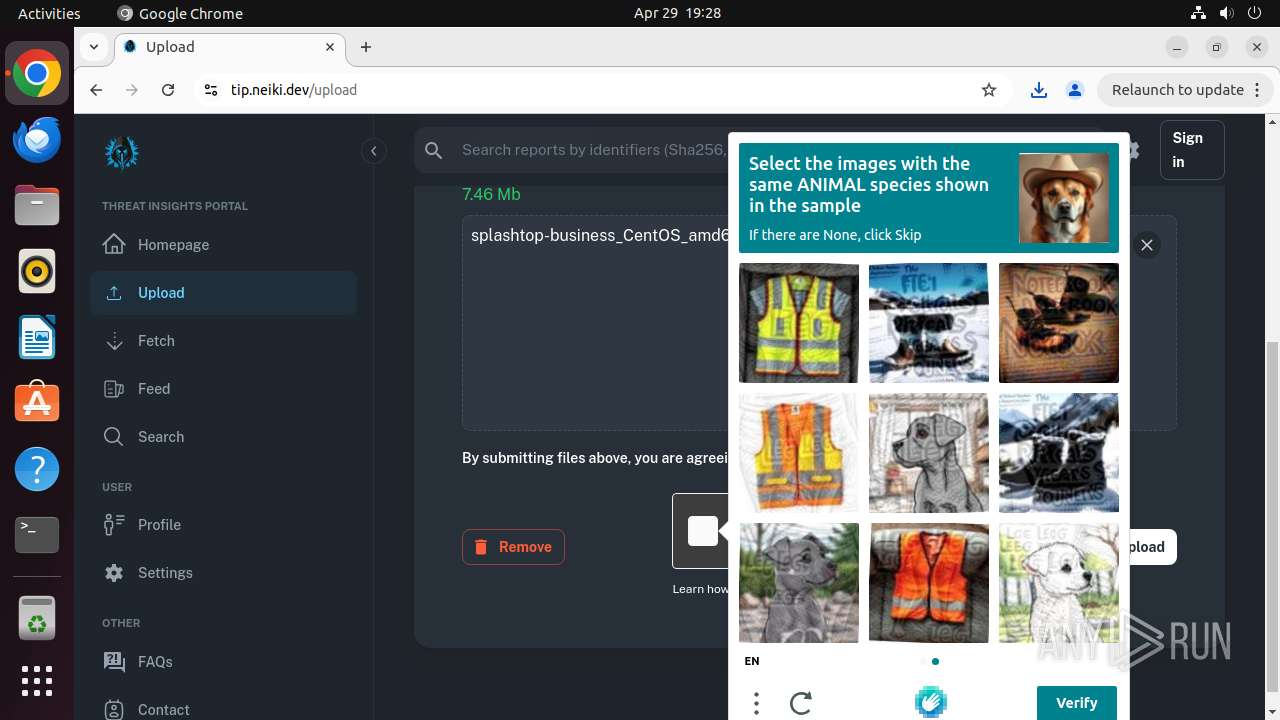Select the gray puppy image
Image resolution: width=1280 pixels, height=720 pixels.
coord(799,583)
